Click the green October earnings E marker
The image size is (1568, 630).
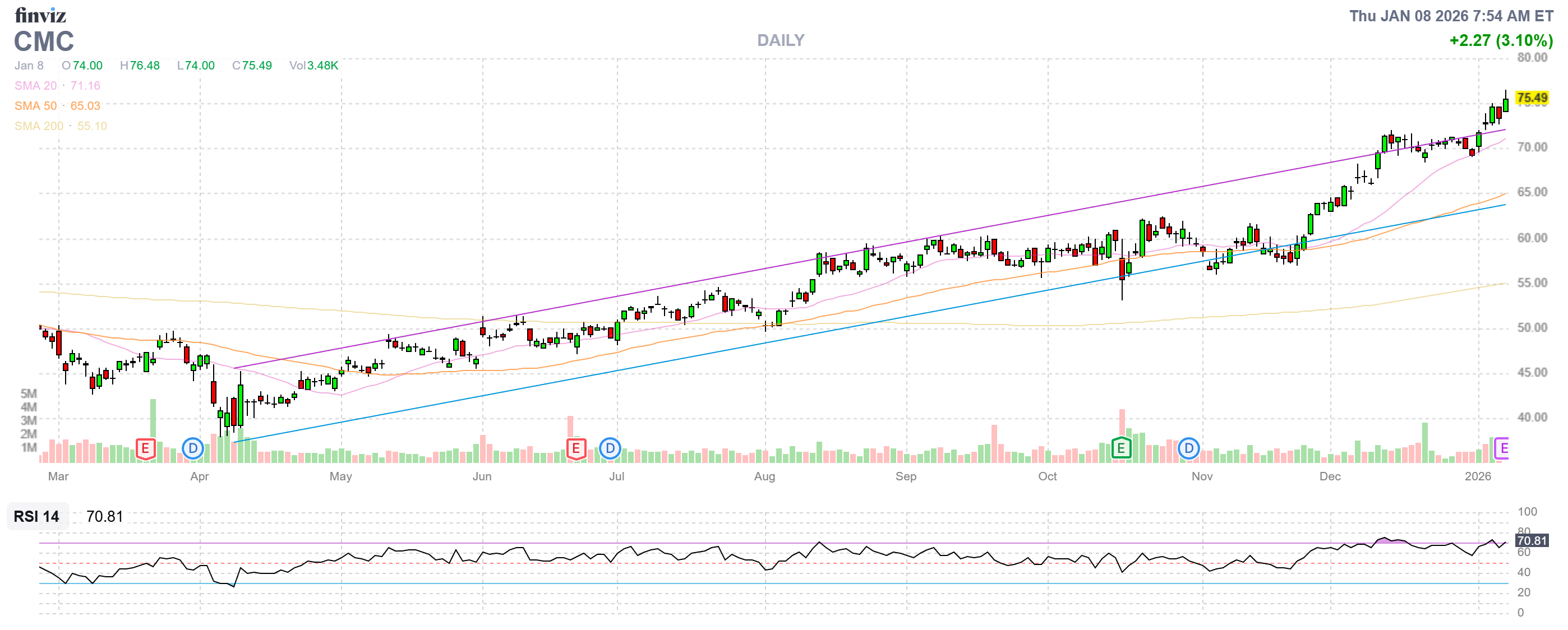(1121, 450)
